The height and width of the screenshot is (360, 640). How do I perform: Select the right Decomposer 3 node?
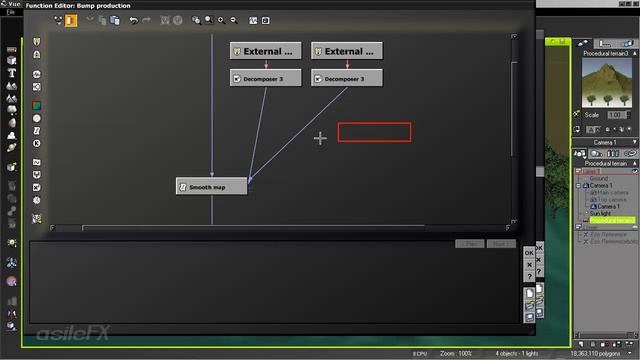347,78
